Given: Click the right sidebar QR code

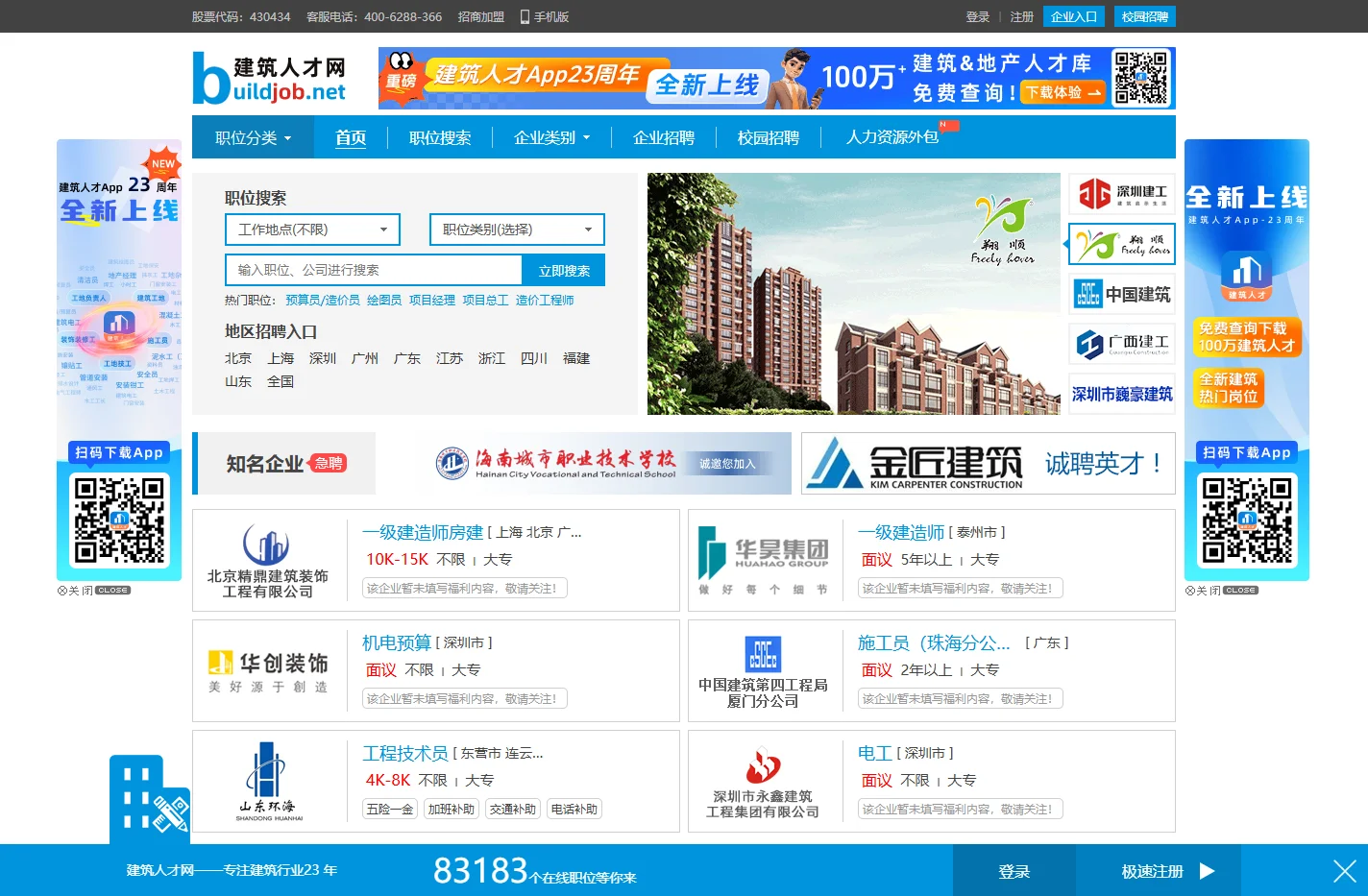Looking at the screenshot, I should tap(1247, 520).
